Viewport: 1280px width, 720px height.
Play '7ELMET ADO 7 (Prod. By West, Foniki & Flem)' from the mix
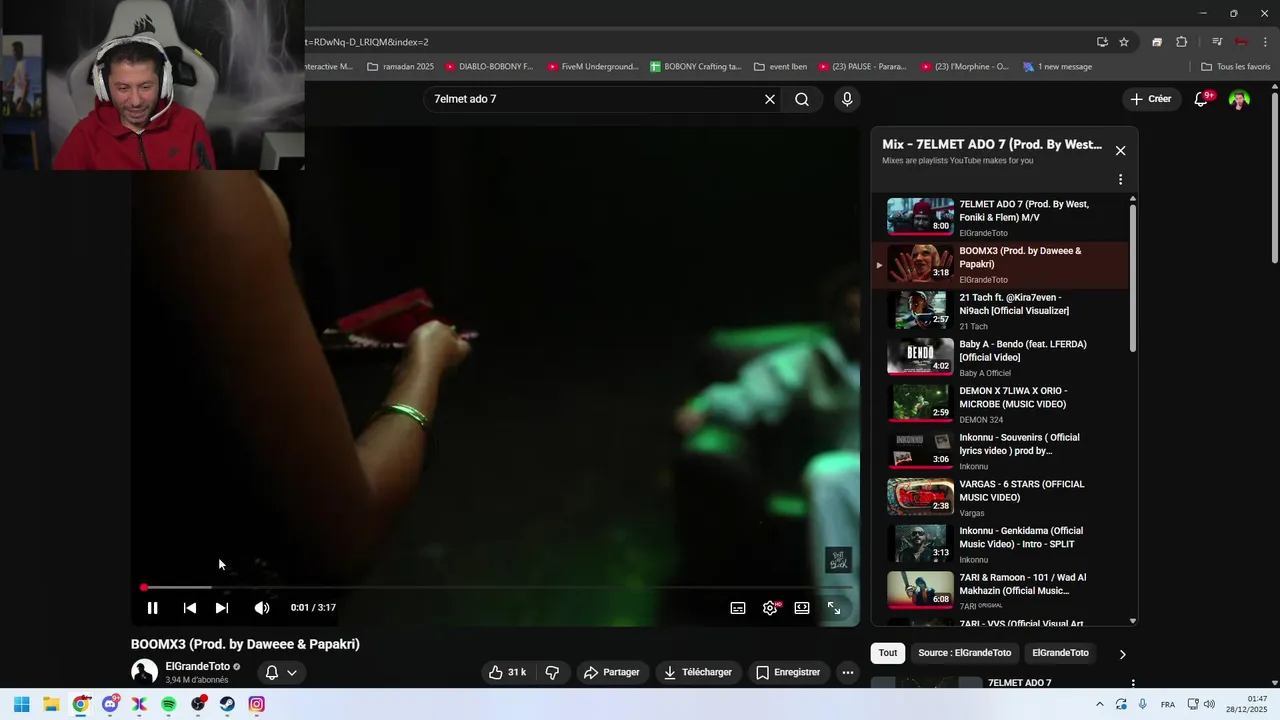coord(1000,217)
